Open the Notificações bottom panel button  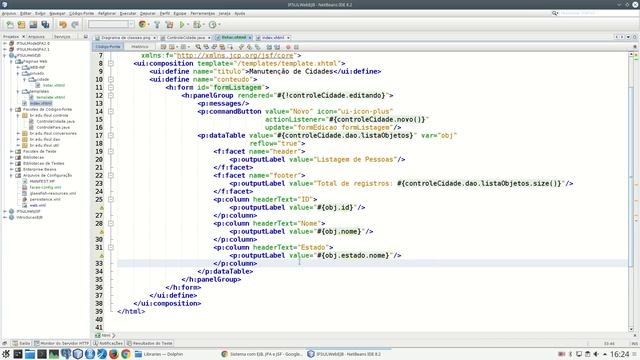pos(108,343)
